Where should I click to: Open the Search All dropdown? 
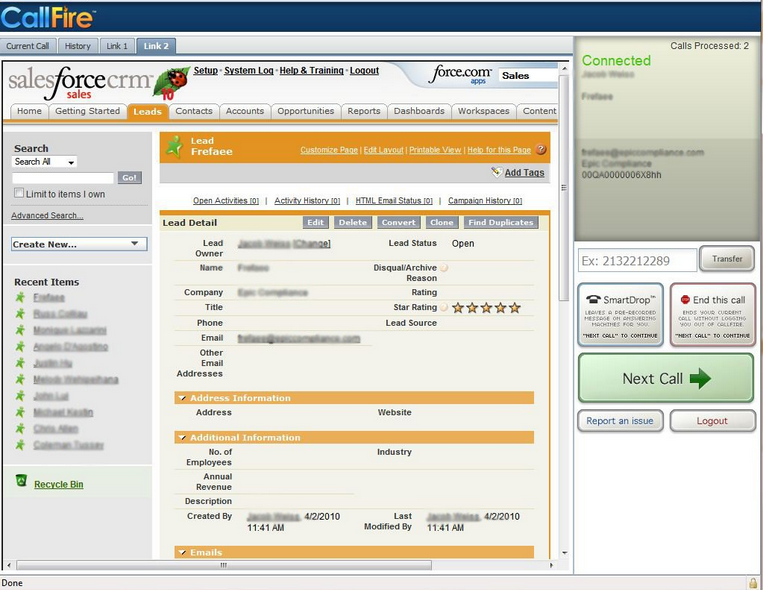pyautogui.click(x=44, y=162)
